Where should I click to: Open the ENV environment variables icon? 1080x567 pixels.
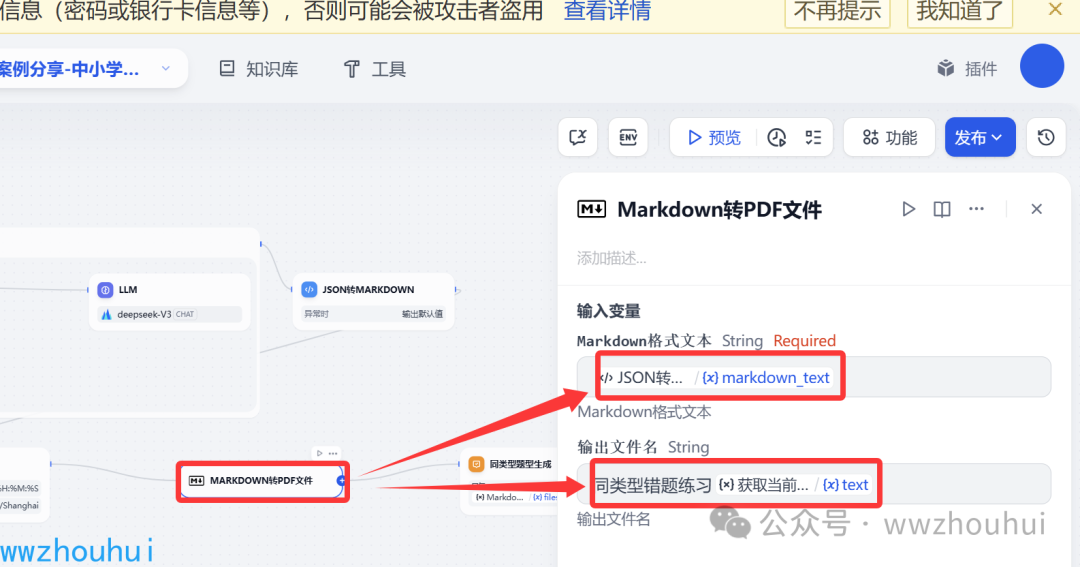[628, 137]
